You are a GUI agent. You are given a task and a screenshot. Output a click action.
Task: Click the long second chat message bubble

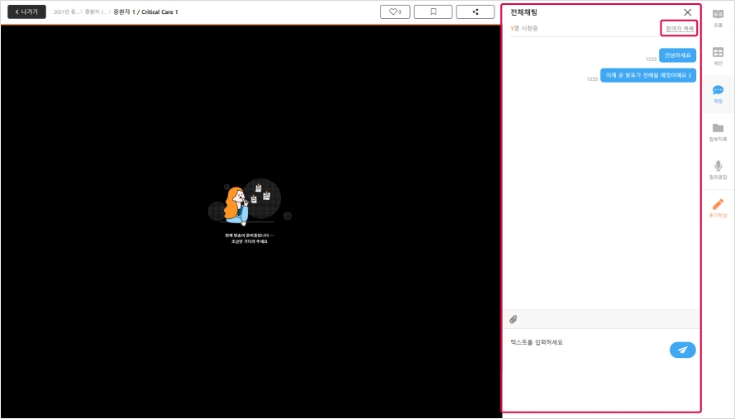(x=648, y=75)
